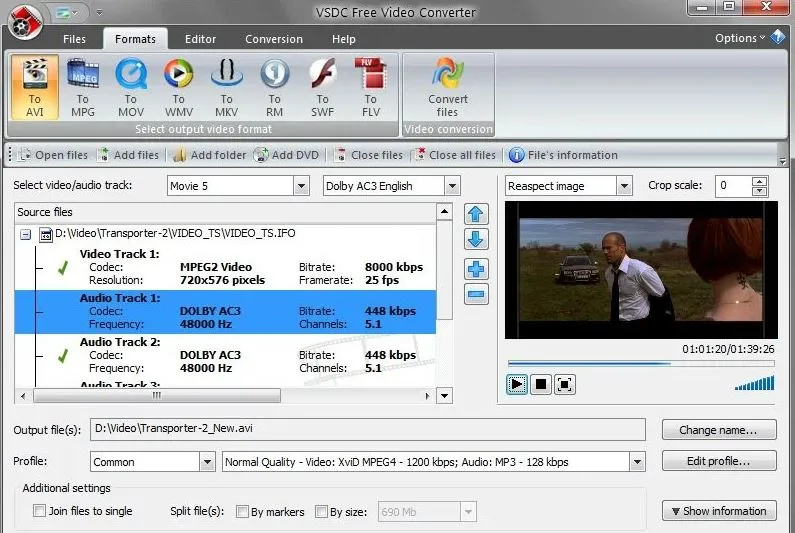Select the To RM output format
This screenshot has height=533, width=795.
[x=274, y=87]
